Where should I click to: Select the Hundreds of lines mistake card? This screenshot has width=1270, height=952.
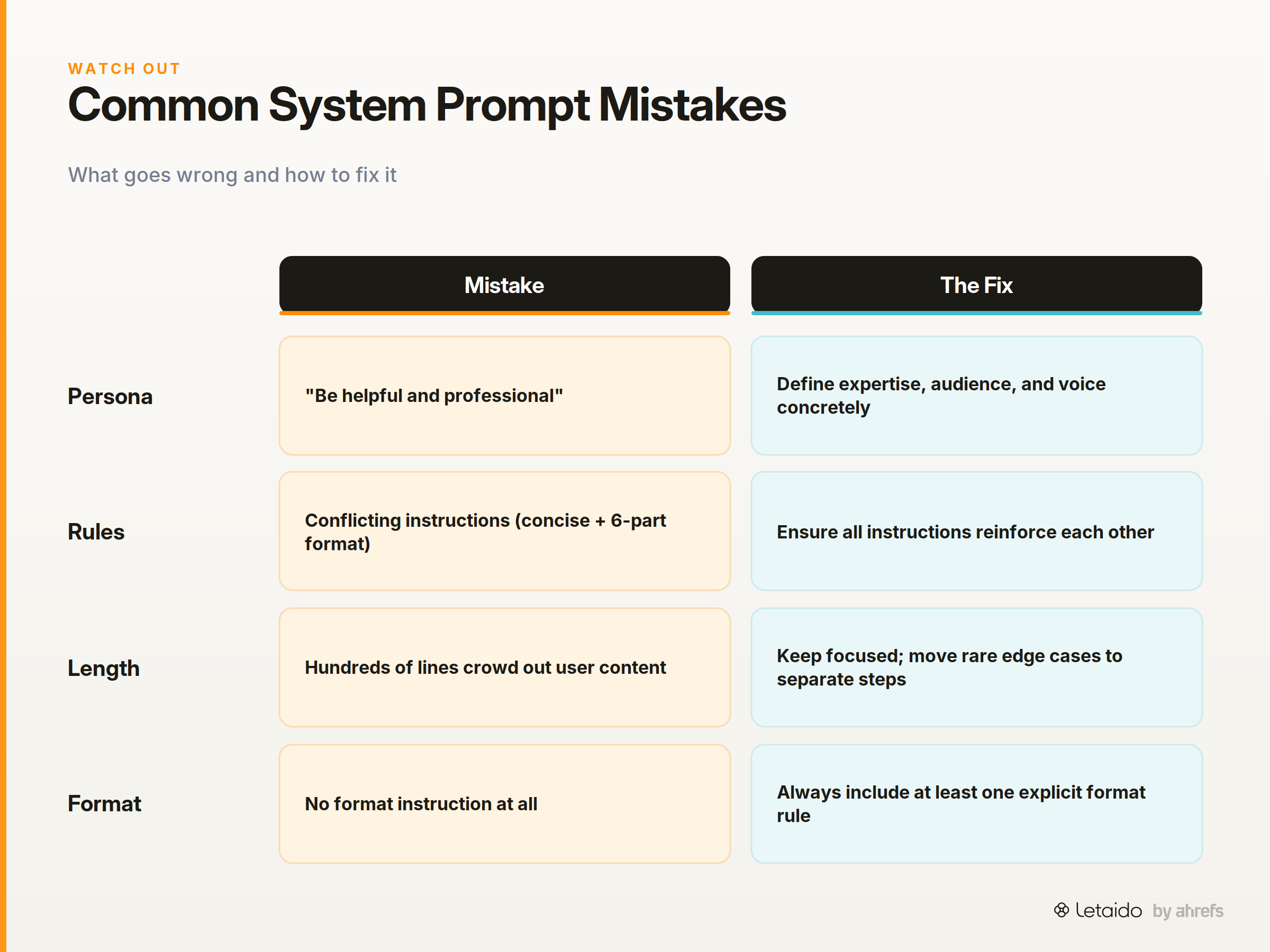click(505, 668)
